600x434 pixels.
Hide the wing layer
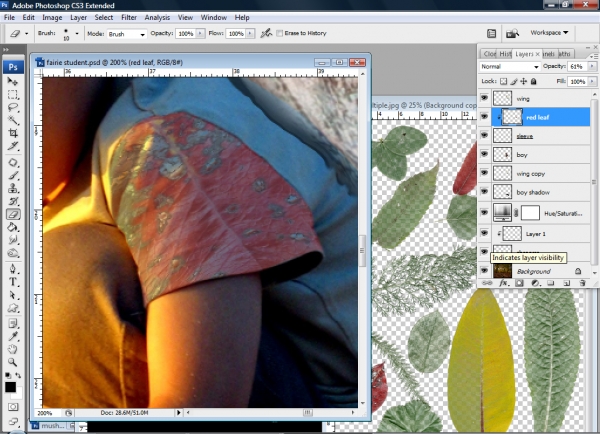pyautogui.click(x=484, y=98)
